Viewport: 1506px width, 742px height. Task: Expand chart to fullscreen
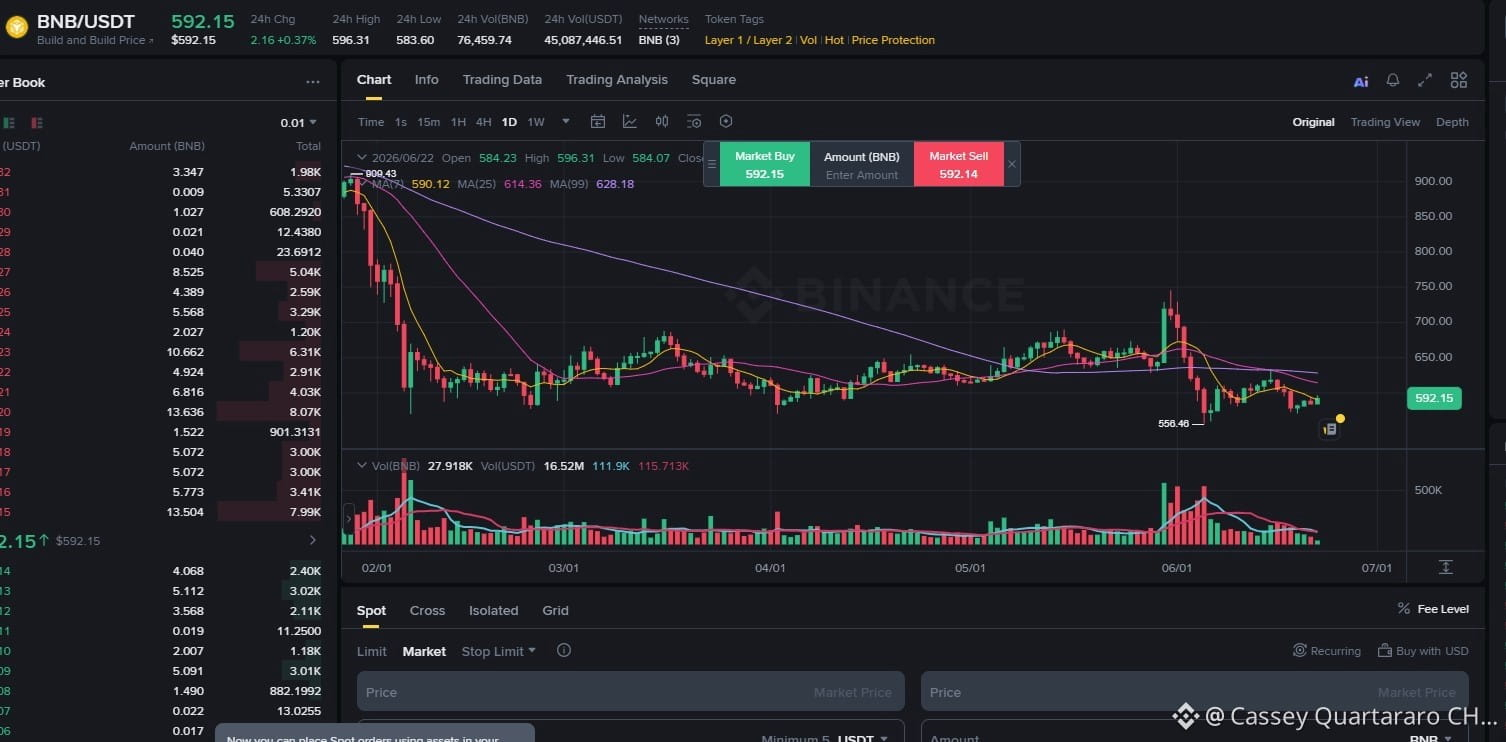pyautogui.click(x=1425, y=81)
